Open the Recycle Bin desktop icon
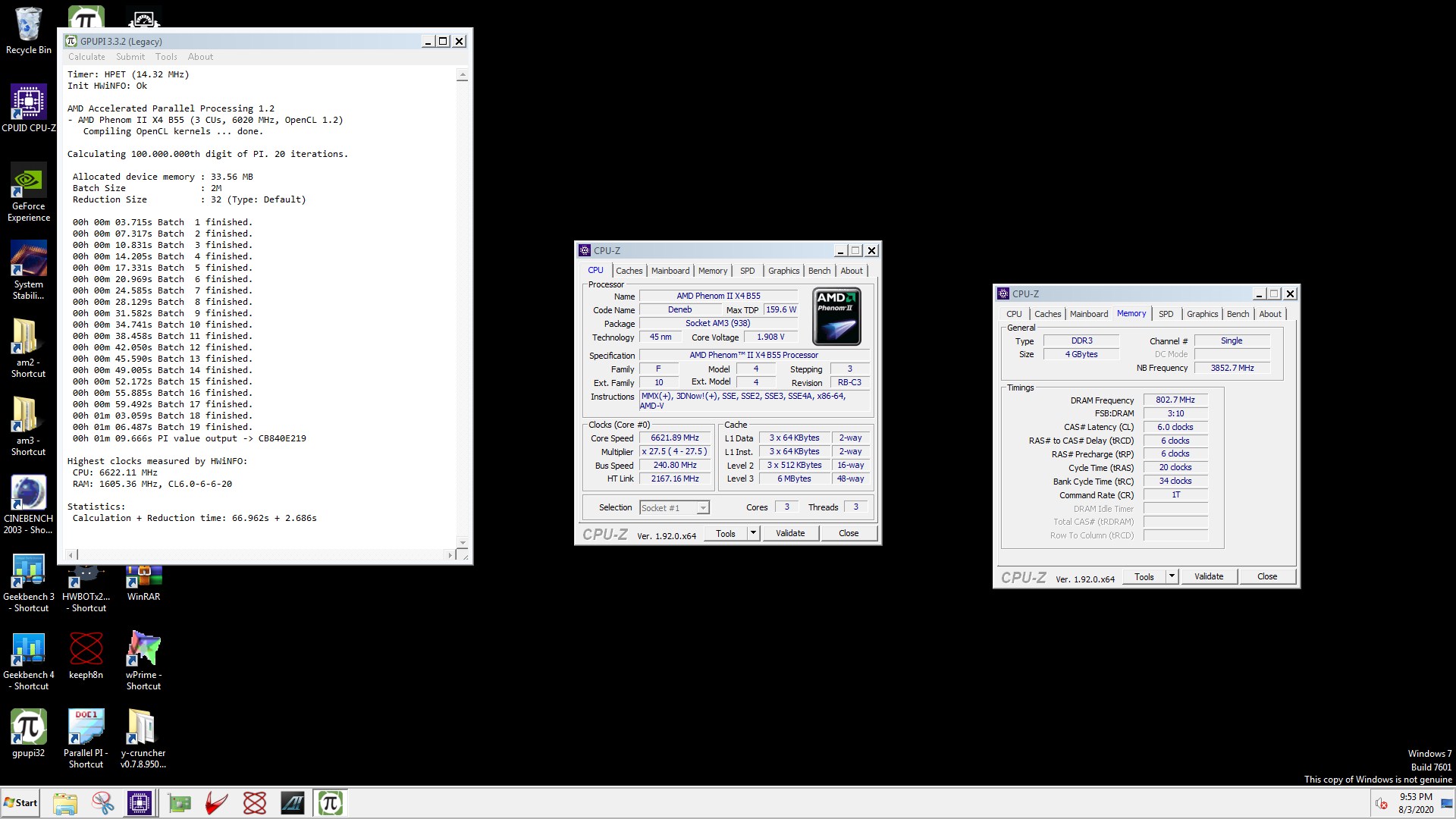This screenshot has height=819, width=1456. (x=28, y=31)
